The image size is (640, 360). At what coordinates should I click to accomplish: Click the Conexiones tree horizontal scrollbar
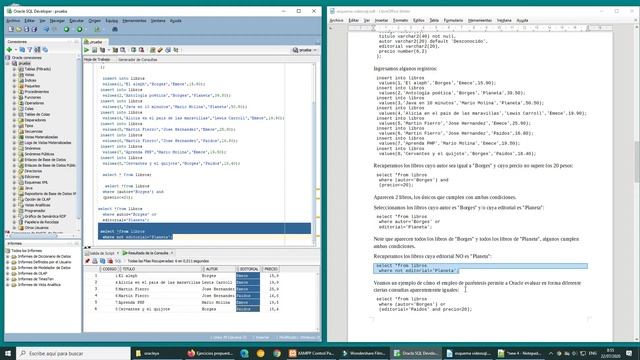point(41,235)
